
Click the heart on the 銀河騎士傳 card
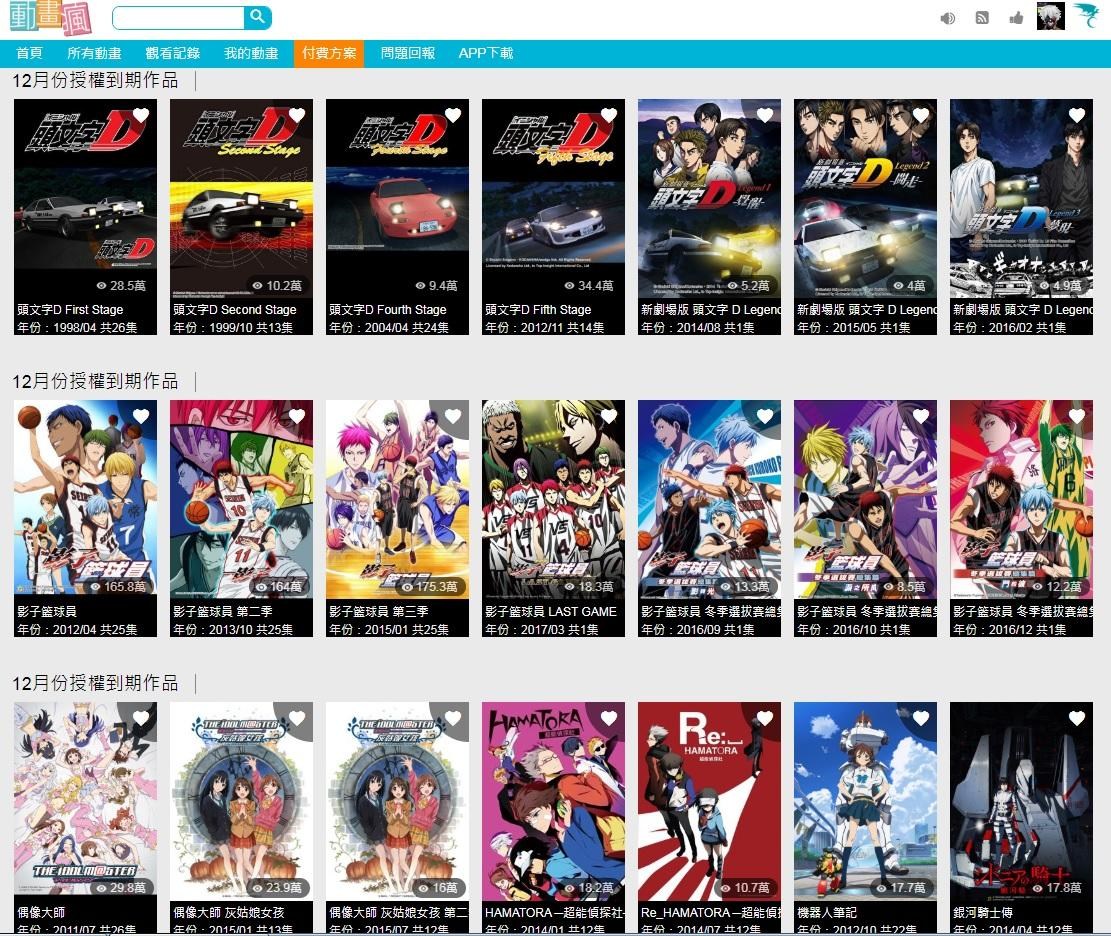click(1077, 718)
